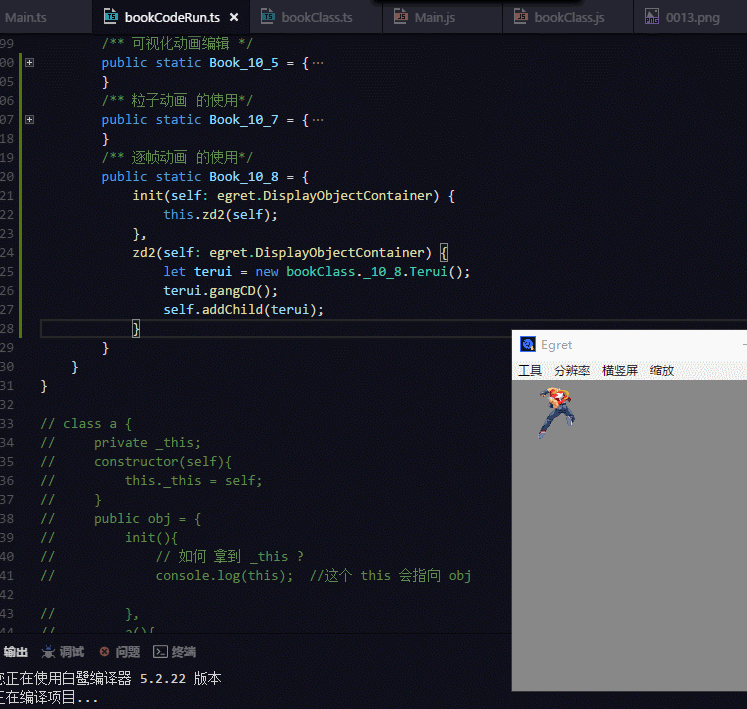Close the bookCodeRun.ts tab
Viewport: 747px width, 709px height.
coord(234,18)
